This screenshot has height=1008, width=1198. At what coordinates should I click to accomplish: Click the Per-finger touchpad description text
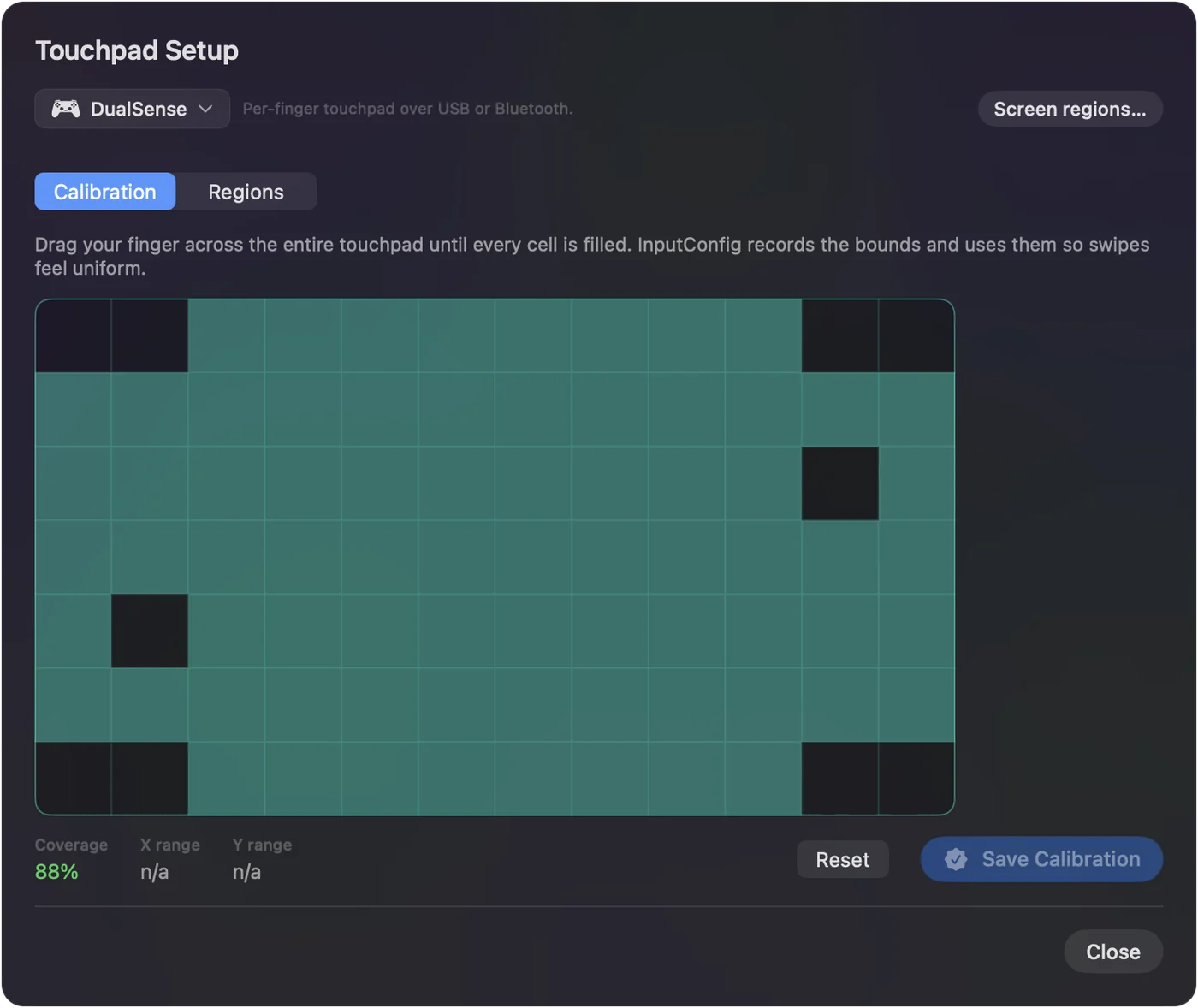pos(407,109)
